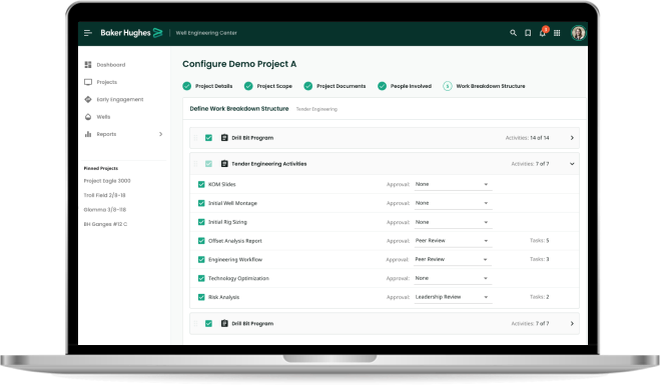The image size is (660, 385).
Task: Open Initial Well Montage approval dropdown
Action: 453,203
